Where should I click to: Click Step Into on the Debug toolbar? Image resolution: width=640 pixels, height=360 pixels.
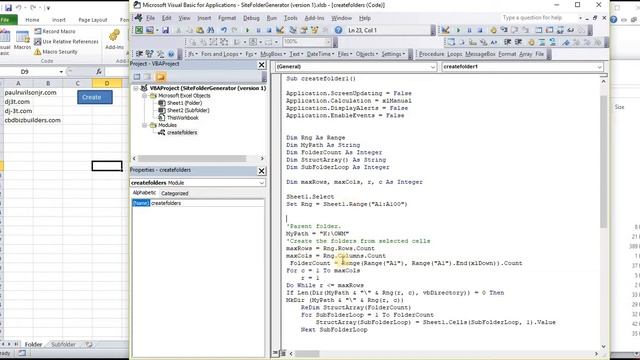tap(504, 30)
